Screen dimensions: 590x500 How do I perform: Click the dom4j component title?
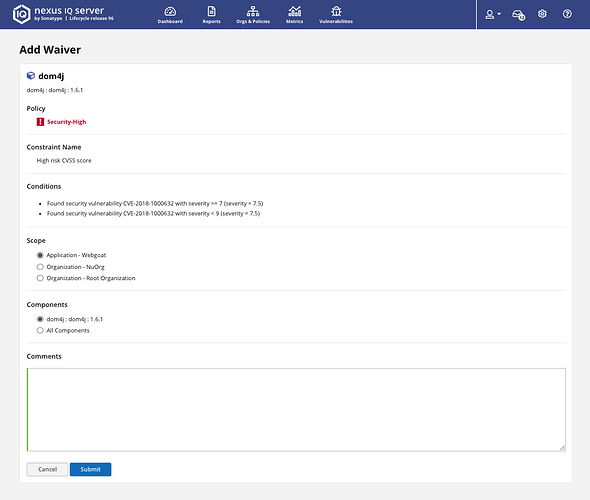click(51, 76)
